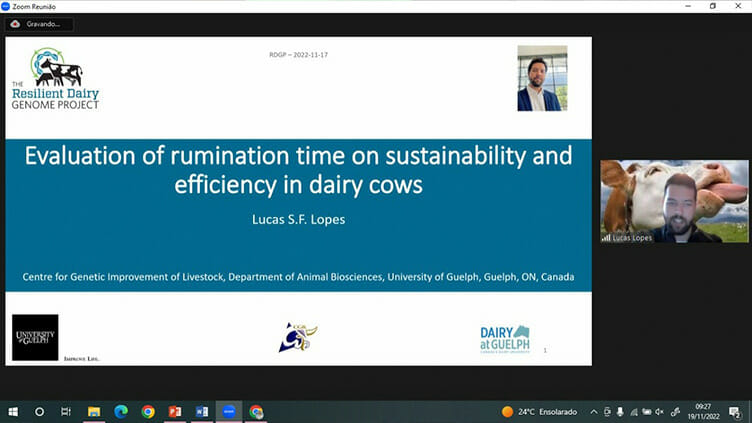This screenshot has height=423, width=752.
Task: Select the active Zoom taskbar icon
Action: coord(229,411)
